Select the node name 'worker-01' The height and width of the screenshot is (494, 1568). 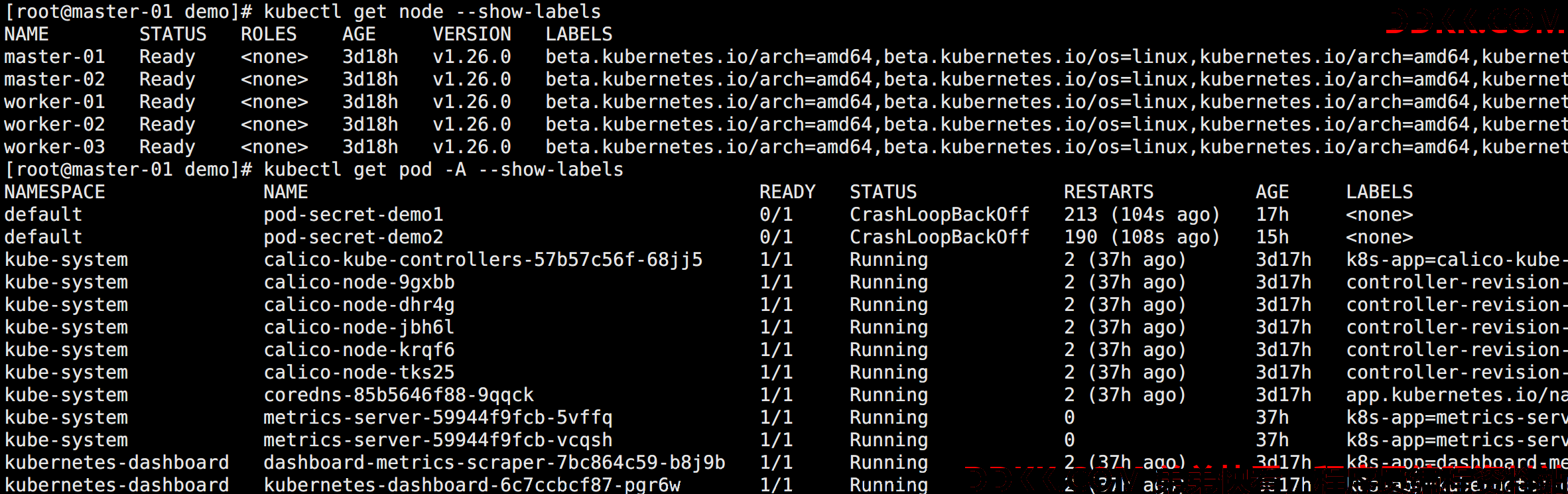coord(54,102)
